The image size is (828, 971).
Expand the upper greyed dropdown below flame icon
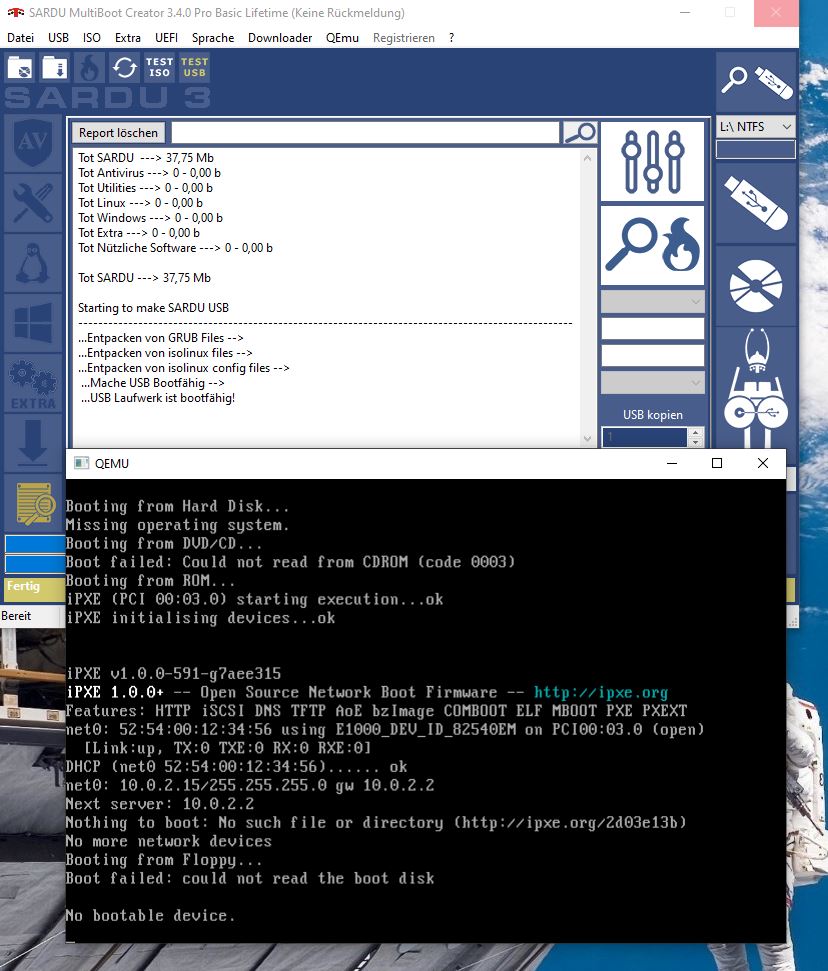652,302
